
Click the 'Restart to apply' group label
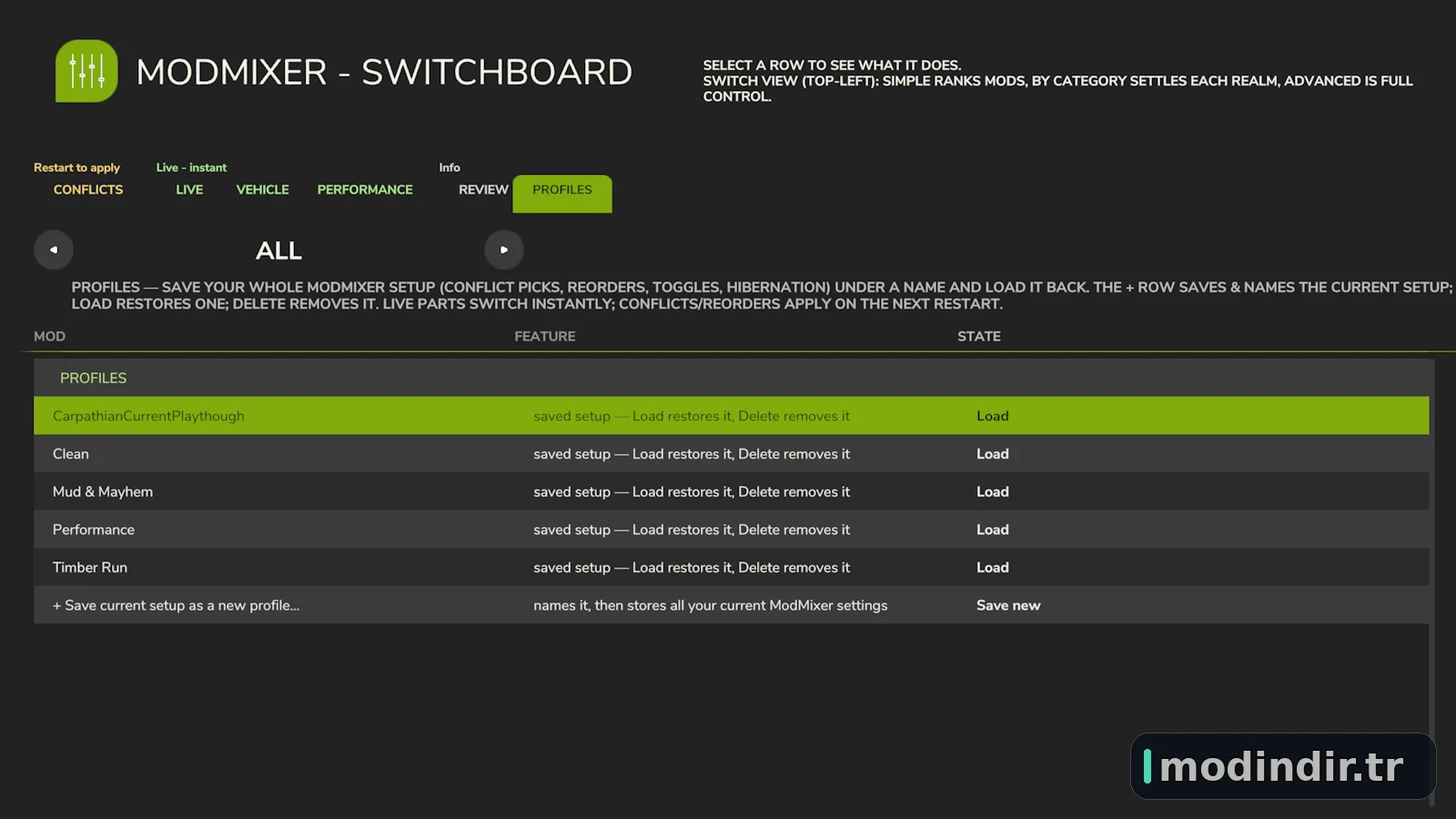tap(76, 167)
